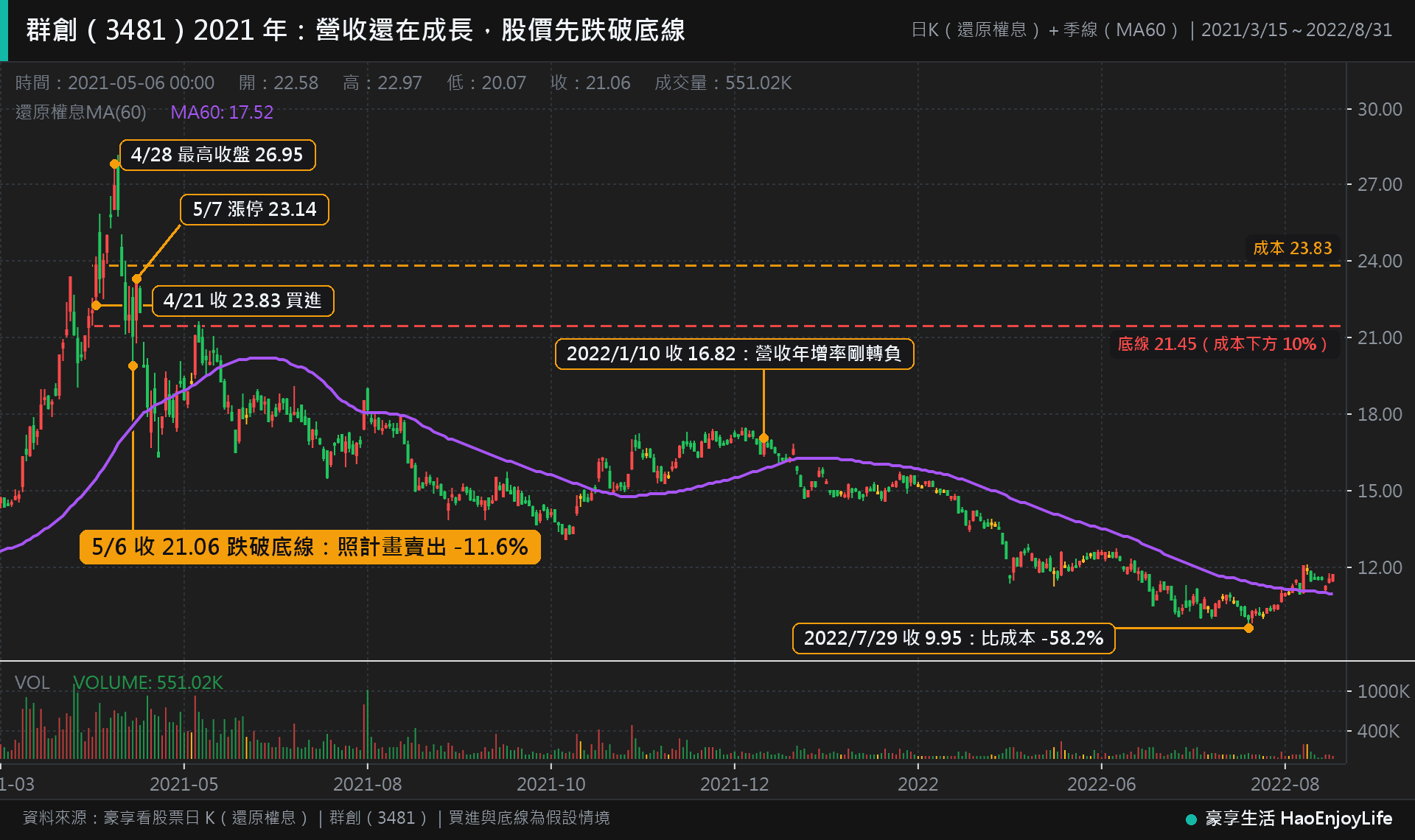Click the 2021-10 date axis label
Viewport: 1415px width, 840px height.
pyautogui.click(x=551, y=784)
